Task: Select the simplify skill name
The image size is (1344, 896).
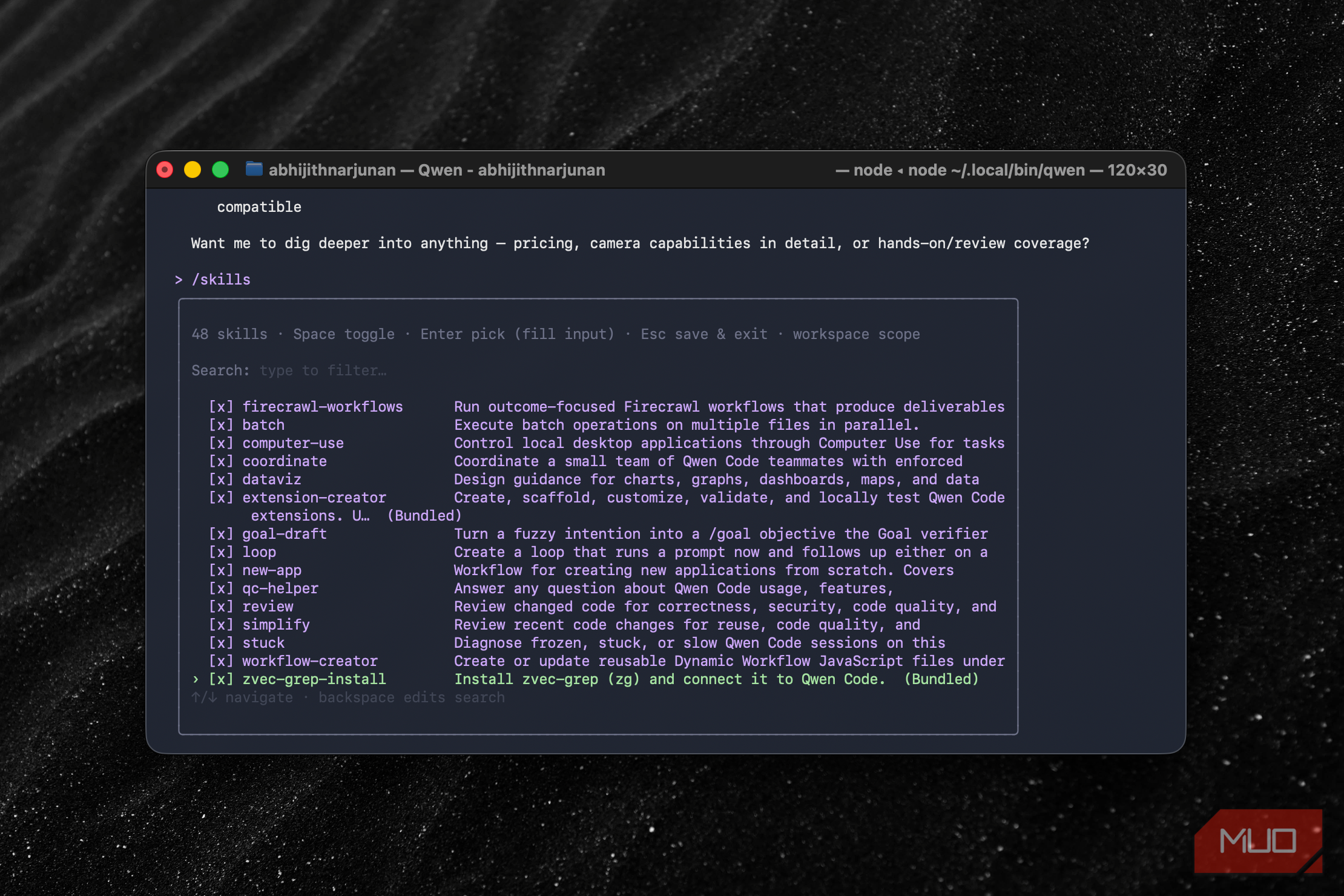Action: coord(276,625)
